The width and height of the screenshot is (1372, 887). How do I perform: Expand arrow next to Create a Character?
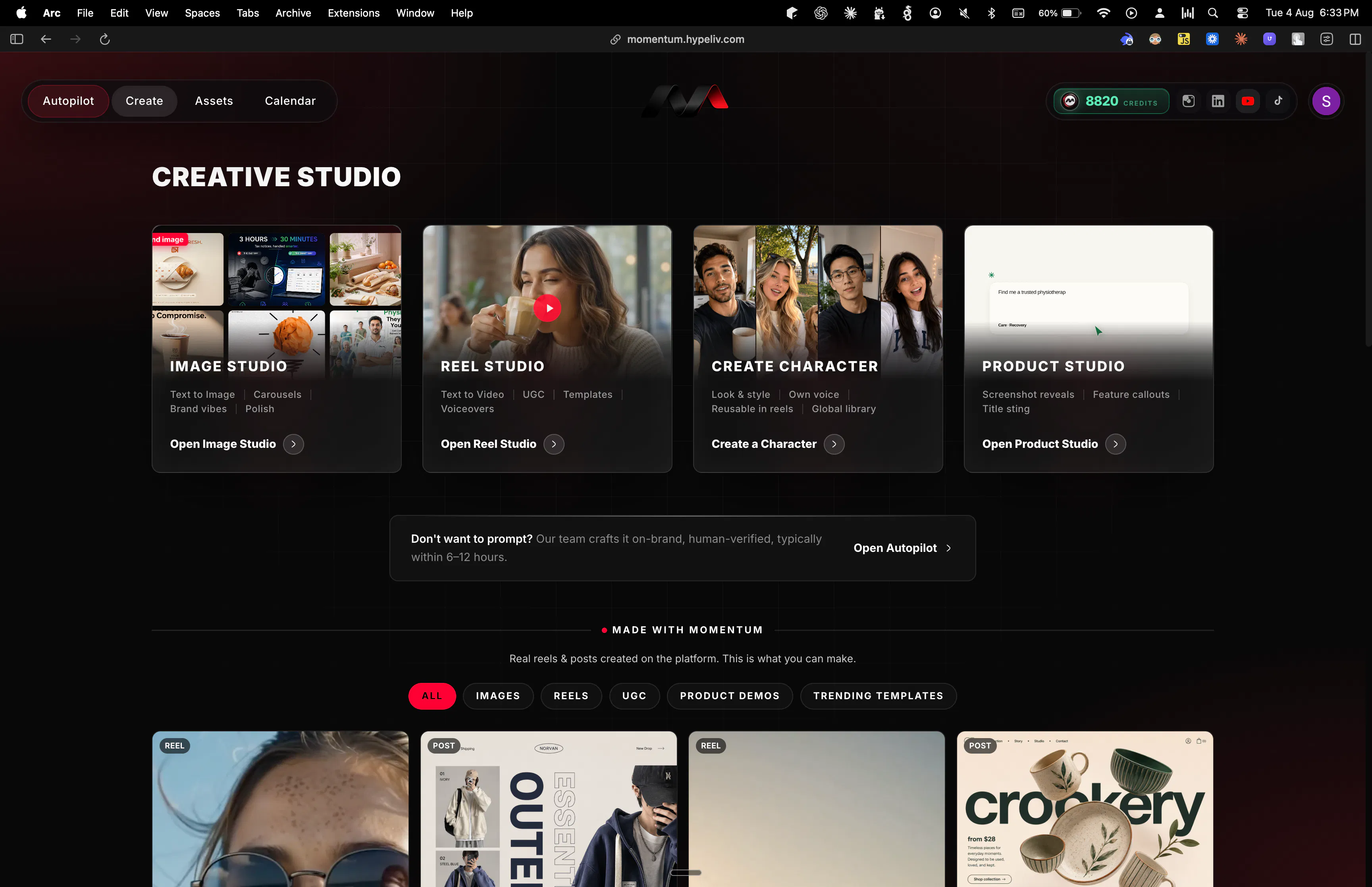click(834, 444)
